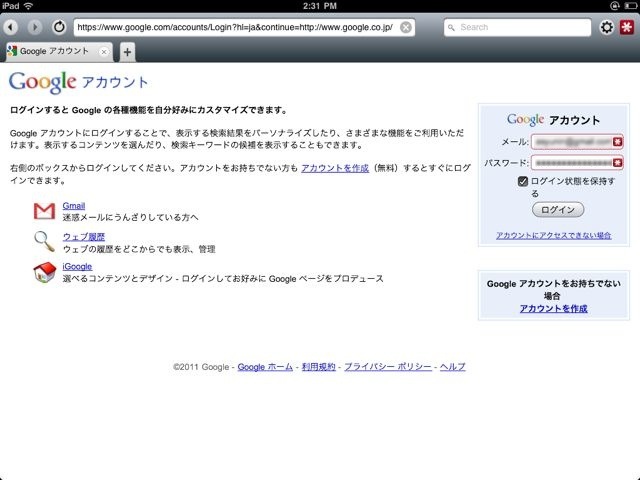Click アカウントを作成 link in the paragraph
Screen dimensions: 640x480
click(335, 168)
